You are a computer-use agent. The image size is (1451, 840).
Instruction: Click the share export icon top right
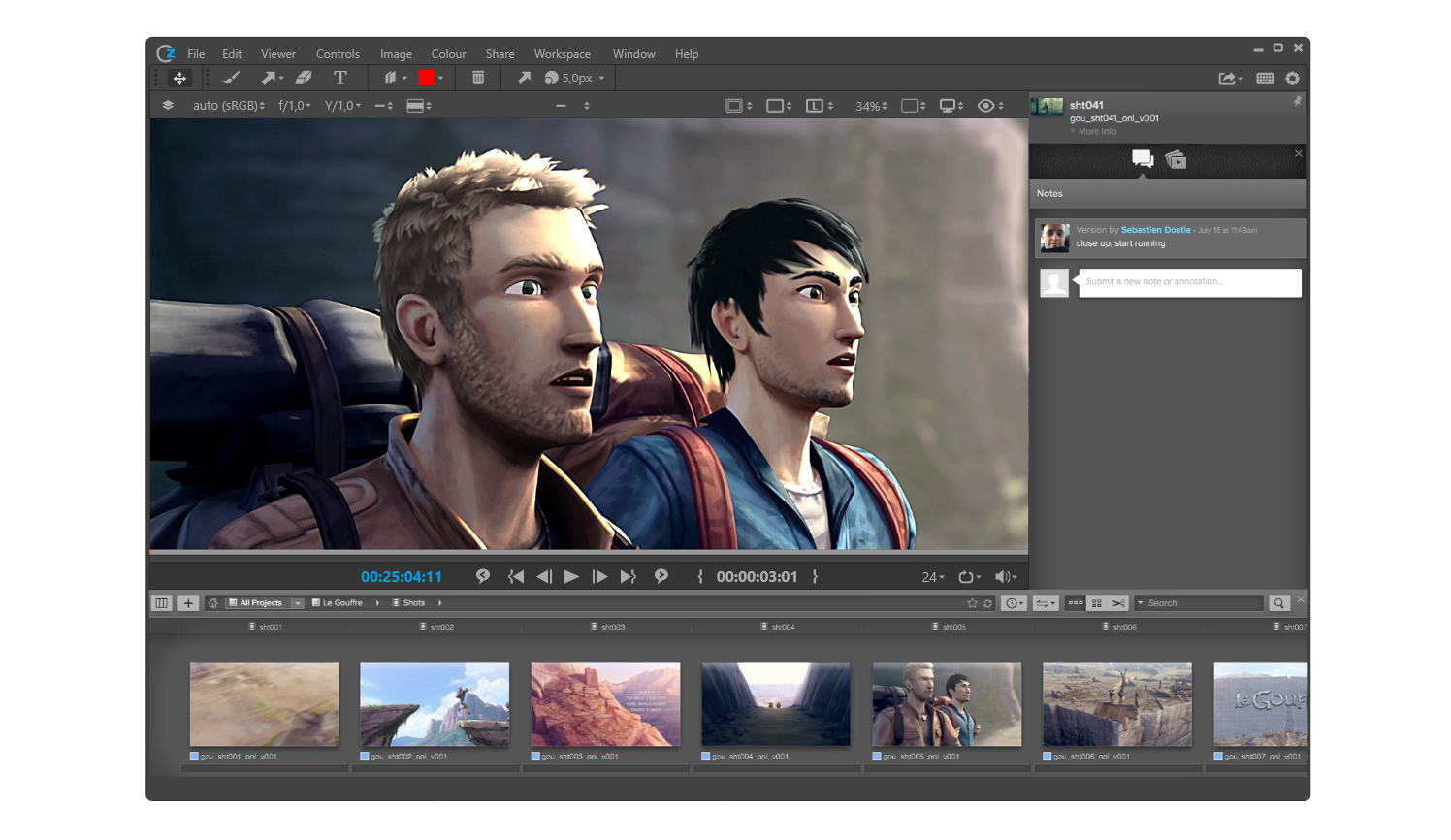tap(1230, 79)
